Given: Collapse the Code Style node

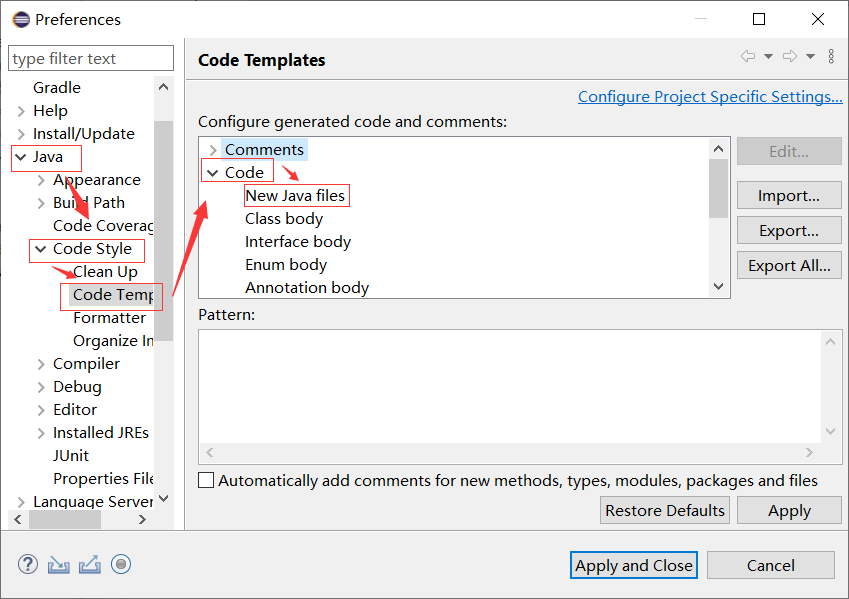Looking at the screenshot, I should (x=41, y=249).
